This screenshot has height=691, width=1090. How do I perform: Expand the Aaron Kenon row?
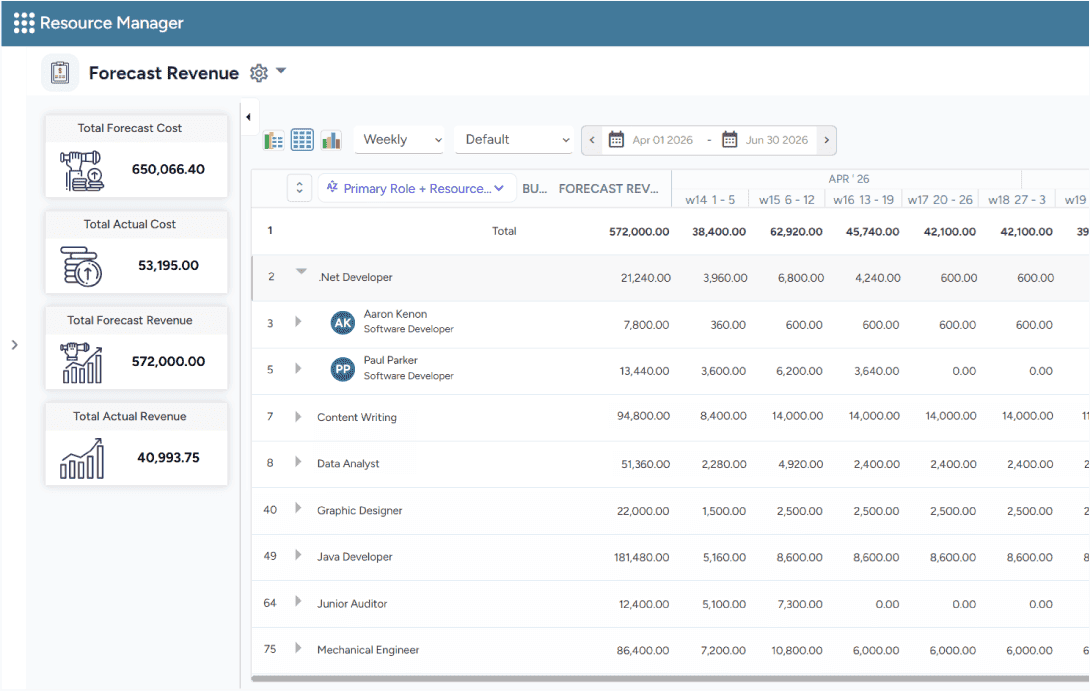tap(298, 321)
